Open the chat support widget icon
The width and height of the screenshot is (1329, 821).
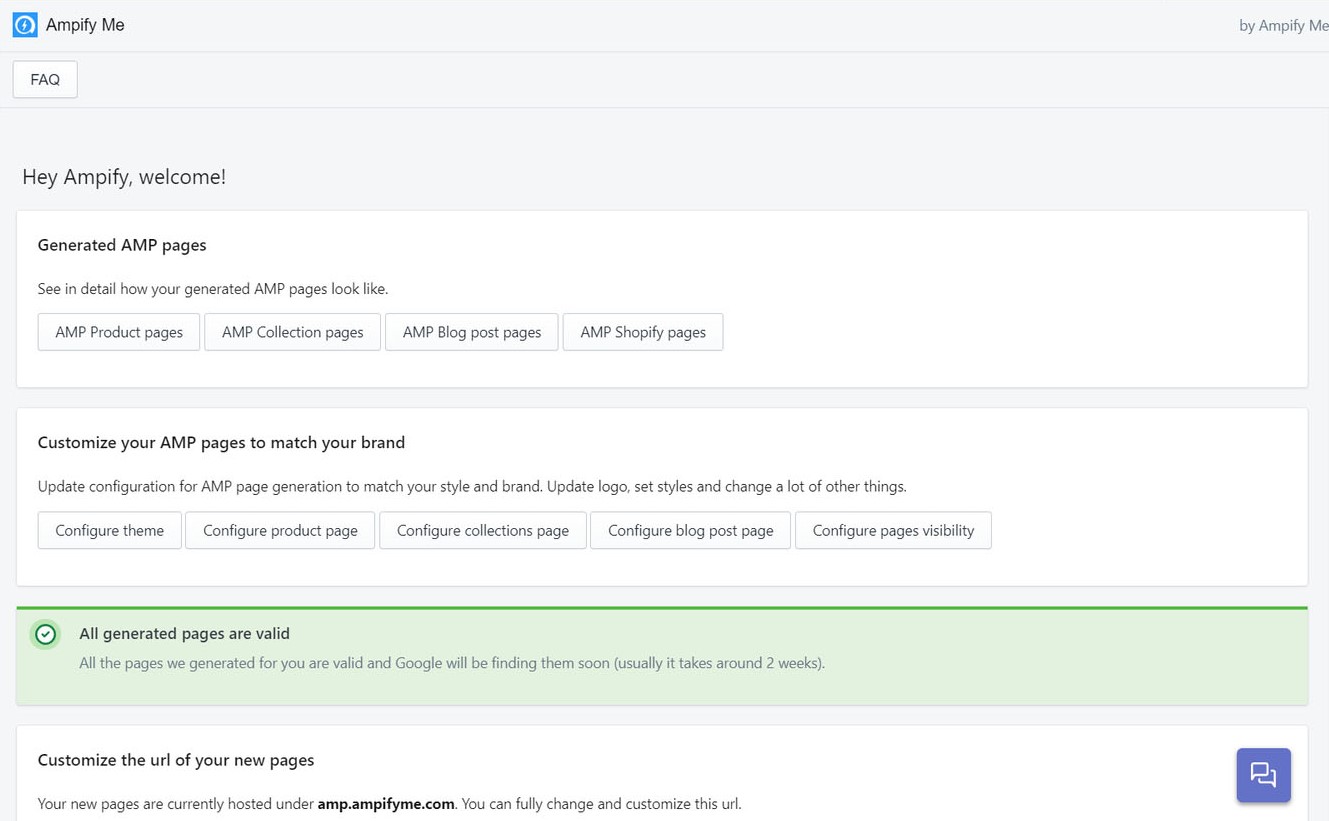click(1263, 775)
